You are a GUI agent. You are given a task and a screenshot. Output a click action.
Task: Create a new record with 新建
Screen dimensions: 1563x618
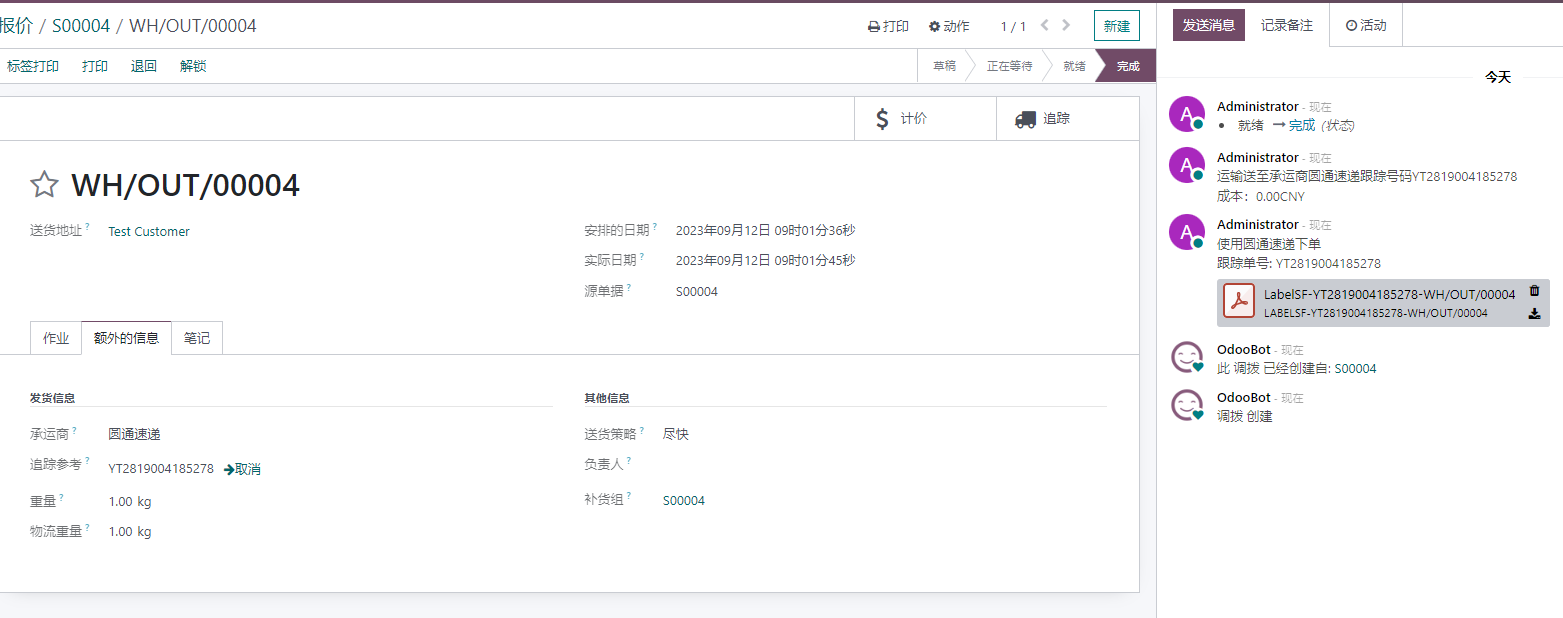coord(1117,26)
